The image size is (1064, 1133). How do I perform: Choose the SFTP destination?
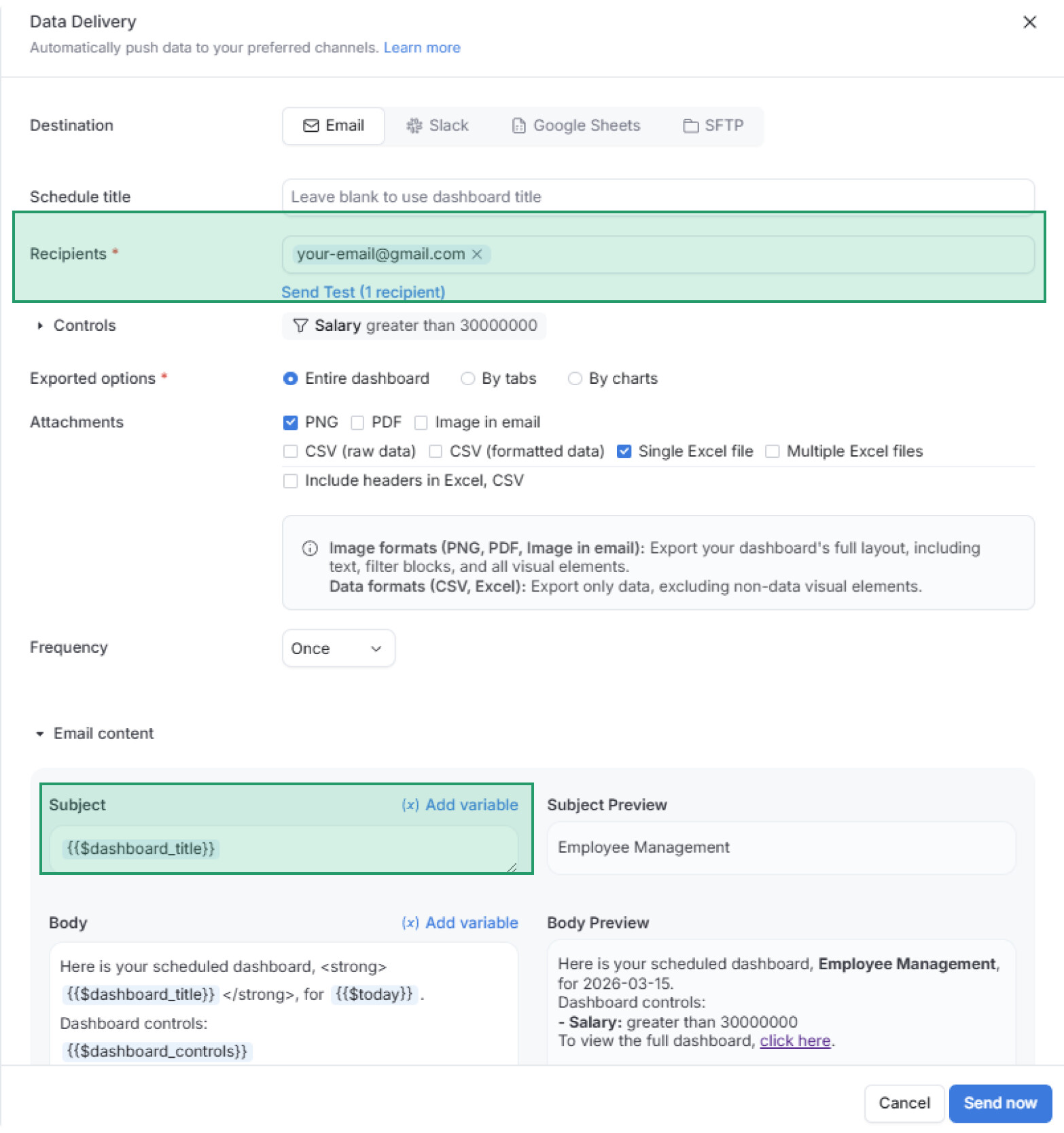tap(713, 126)
